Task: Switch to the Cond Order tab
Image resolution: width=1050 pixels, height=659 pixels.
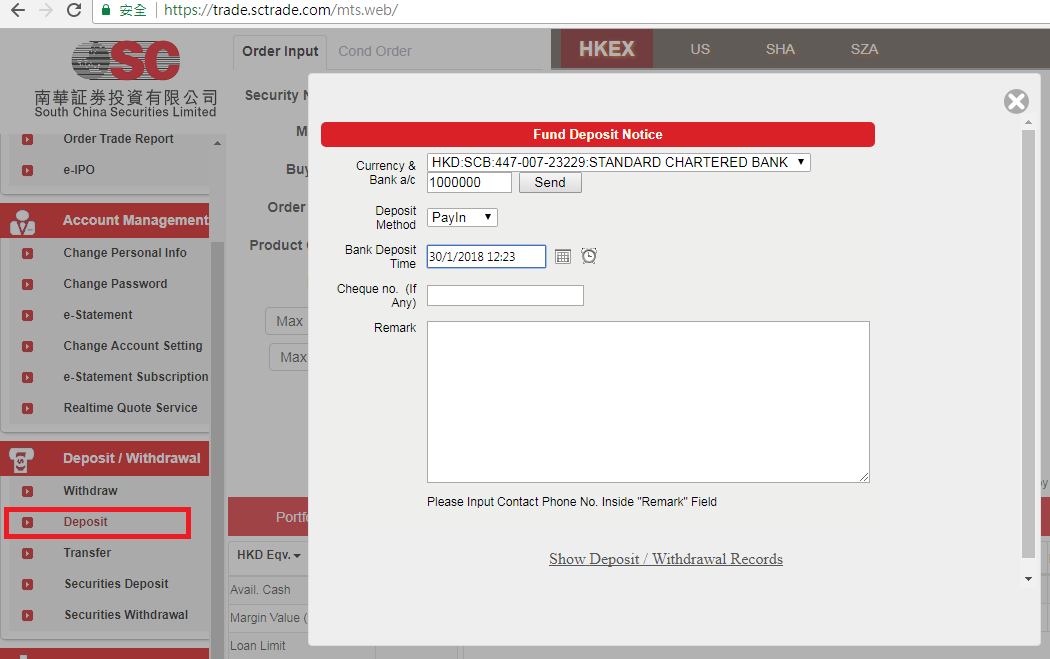Action: tap(375, 51)
